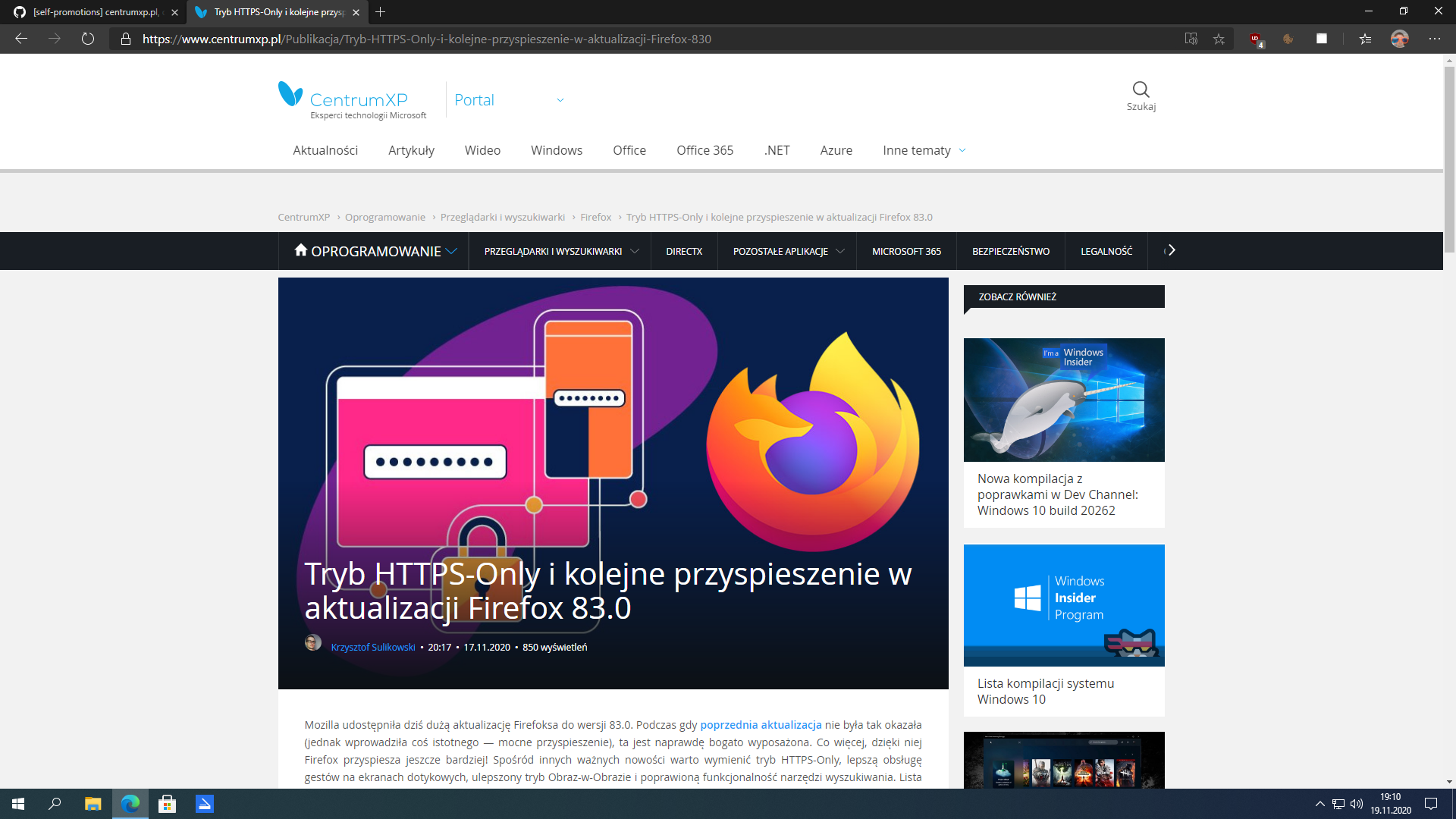The height and width of the screenshot is (819, 1456).
Task: Open the Favorites list
Action: 1365,39
